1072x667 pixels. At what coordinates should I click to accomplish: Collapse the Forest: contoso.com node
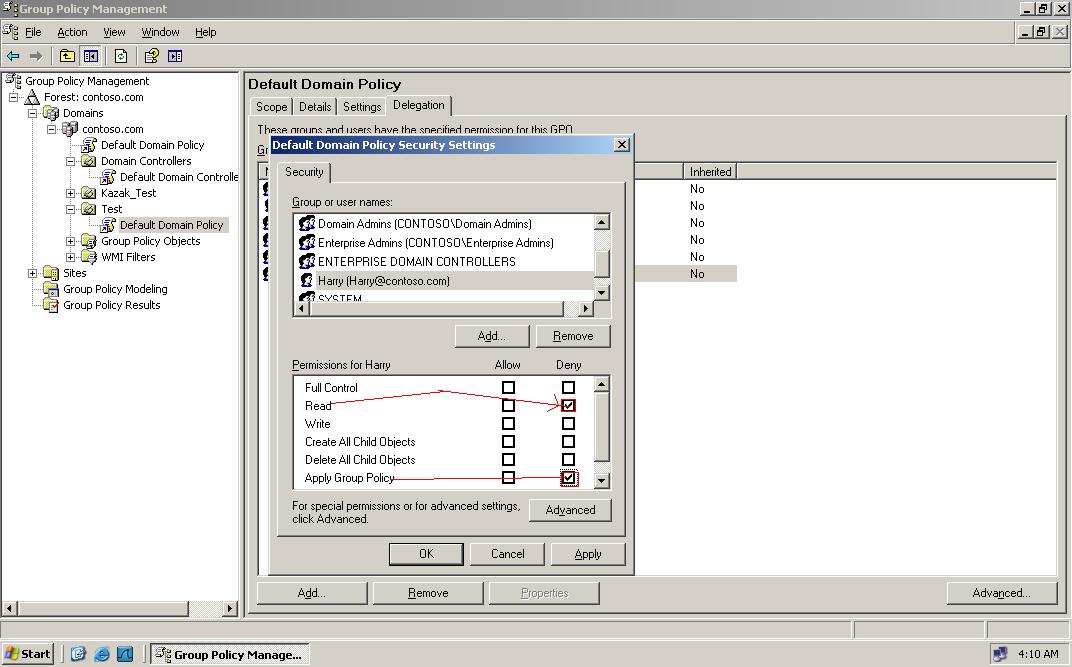14,97
